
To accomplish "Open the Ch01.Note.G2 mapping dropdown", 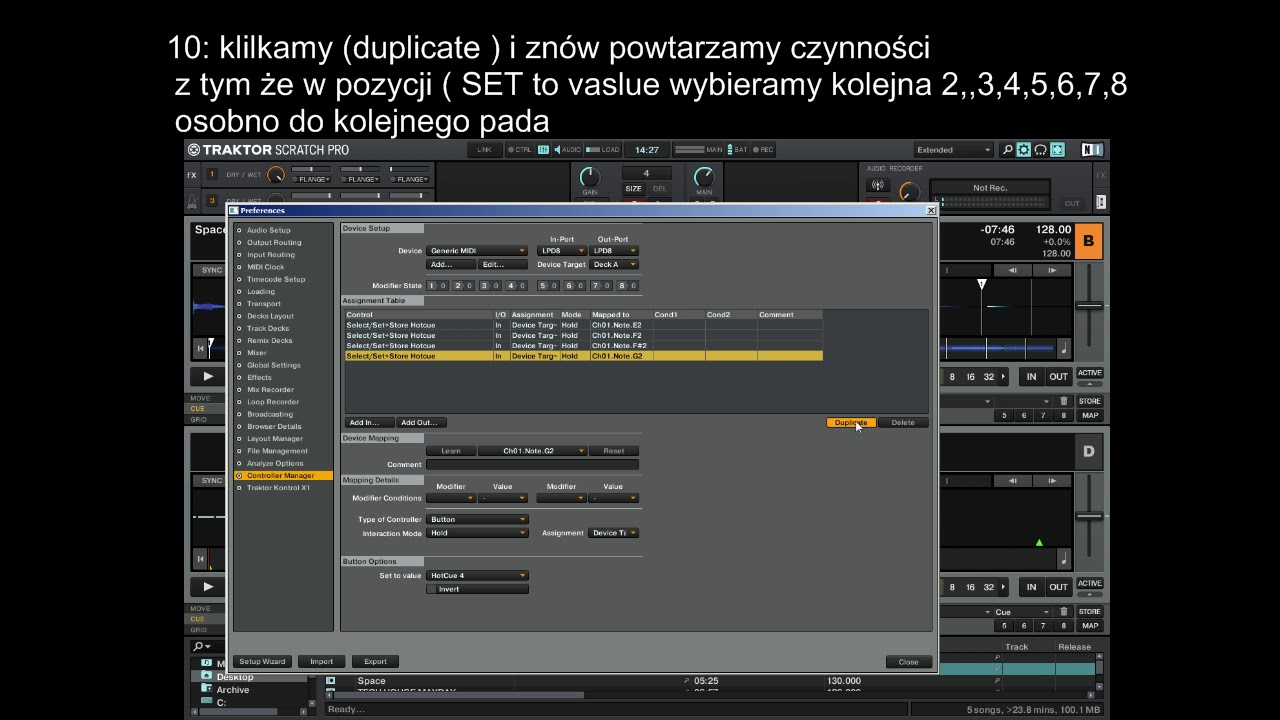I will 532,451.
